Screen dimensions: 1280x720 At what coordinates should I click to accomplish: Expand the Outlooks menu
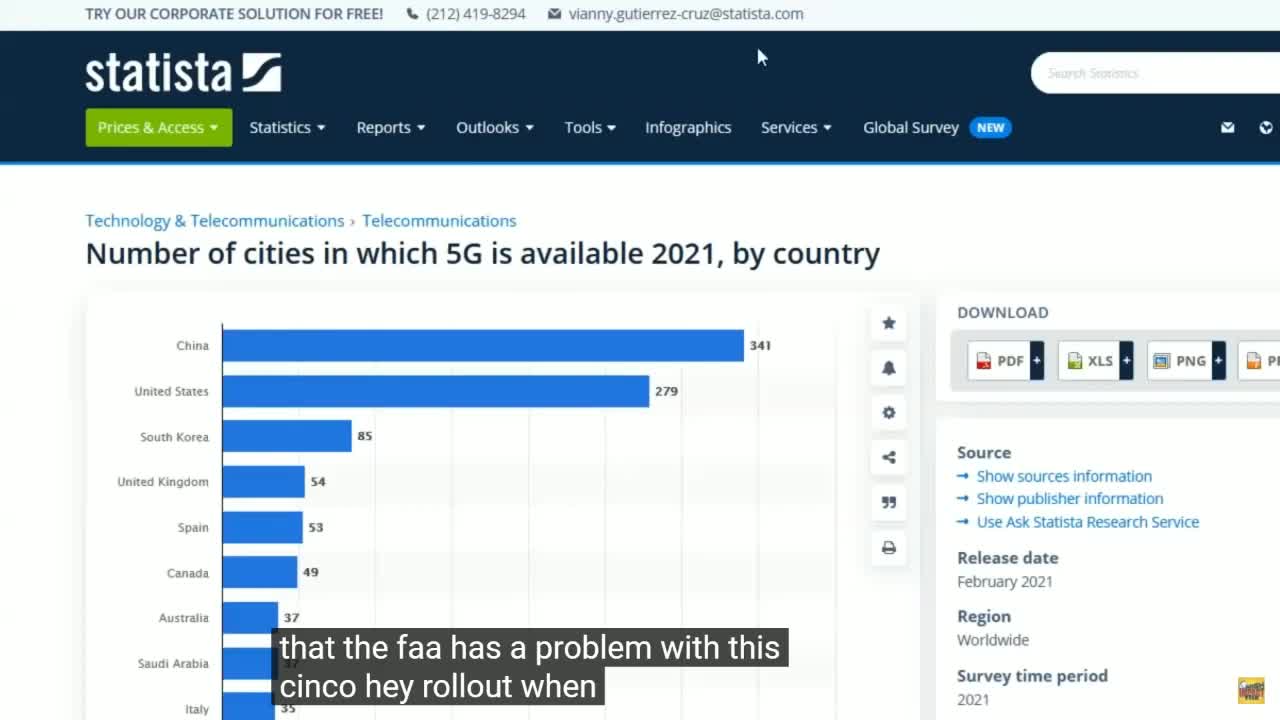tap(495, 127)
